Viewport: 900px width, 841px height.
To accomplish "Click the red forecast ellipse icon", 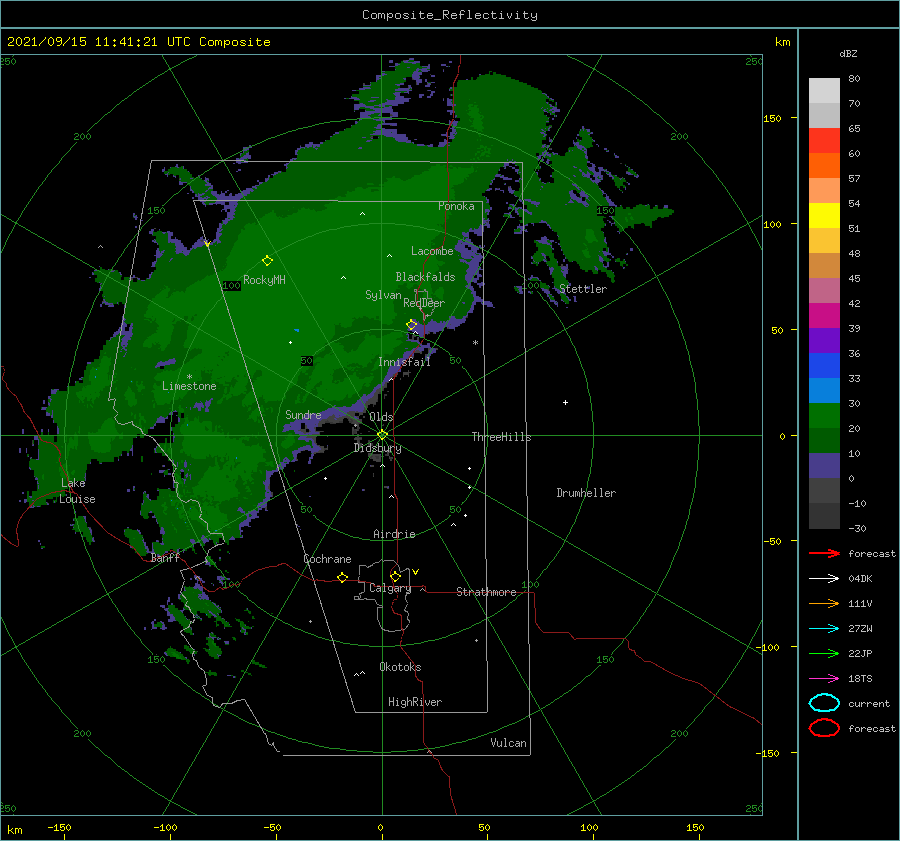I will [824, 728].
